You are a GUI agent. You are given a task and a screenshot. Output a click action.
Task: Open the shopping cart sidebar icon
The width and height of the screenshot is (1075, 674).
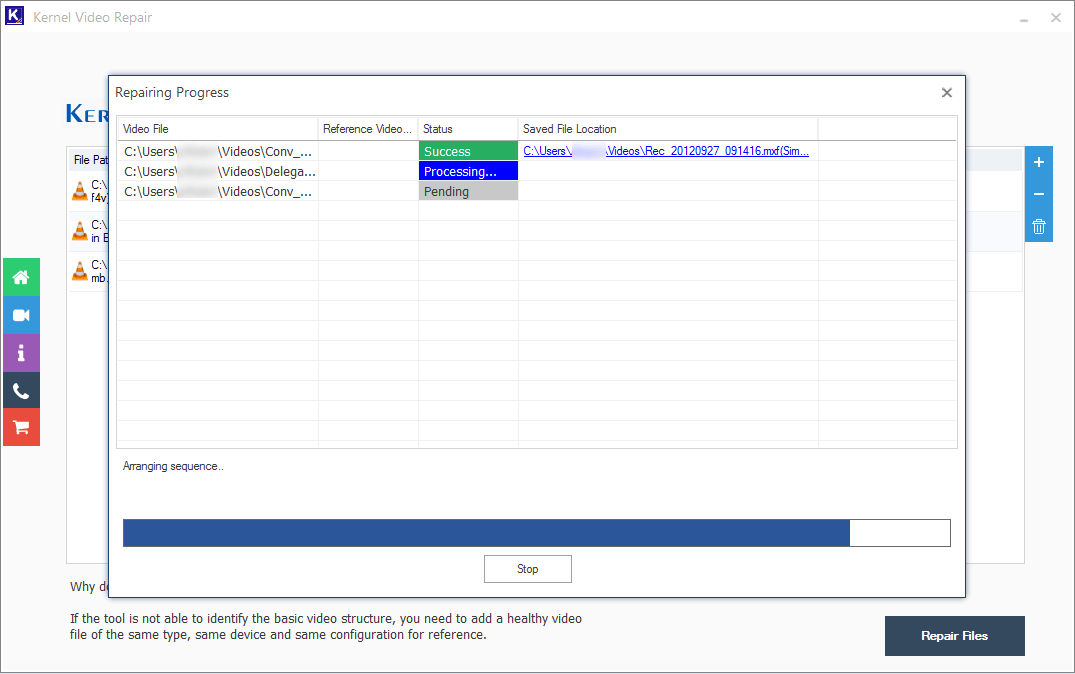tap(21, 427)
